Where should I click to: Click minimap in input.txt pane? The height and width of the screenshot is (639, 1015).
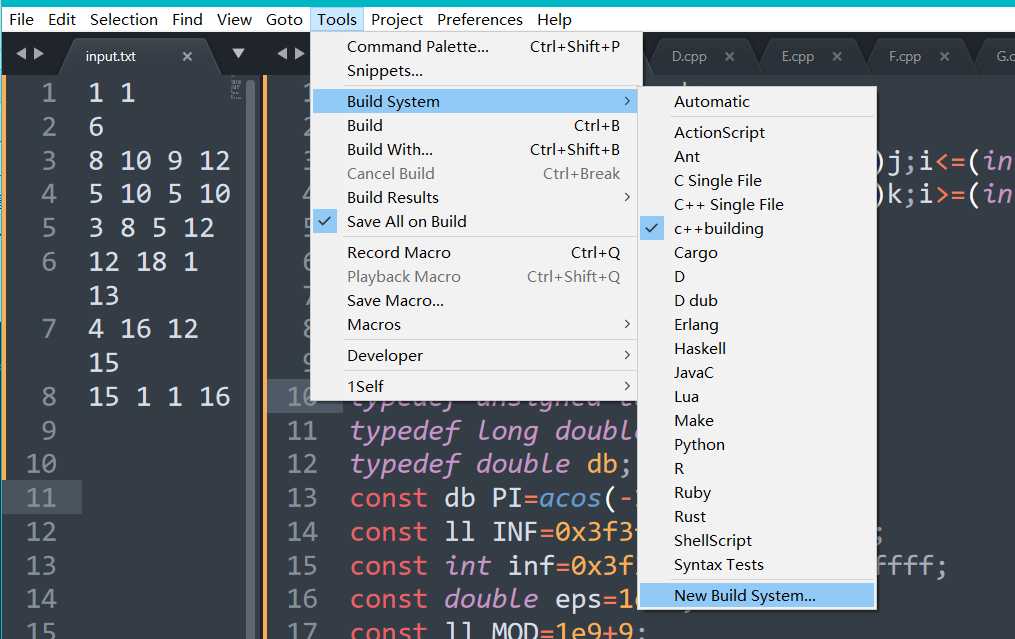tap(236, 89)
